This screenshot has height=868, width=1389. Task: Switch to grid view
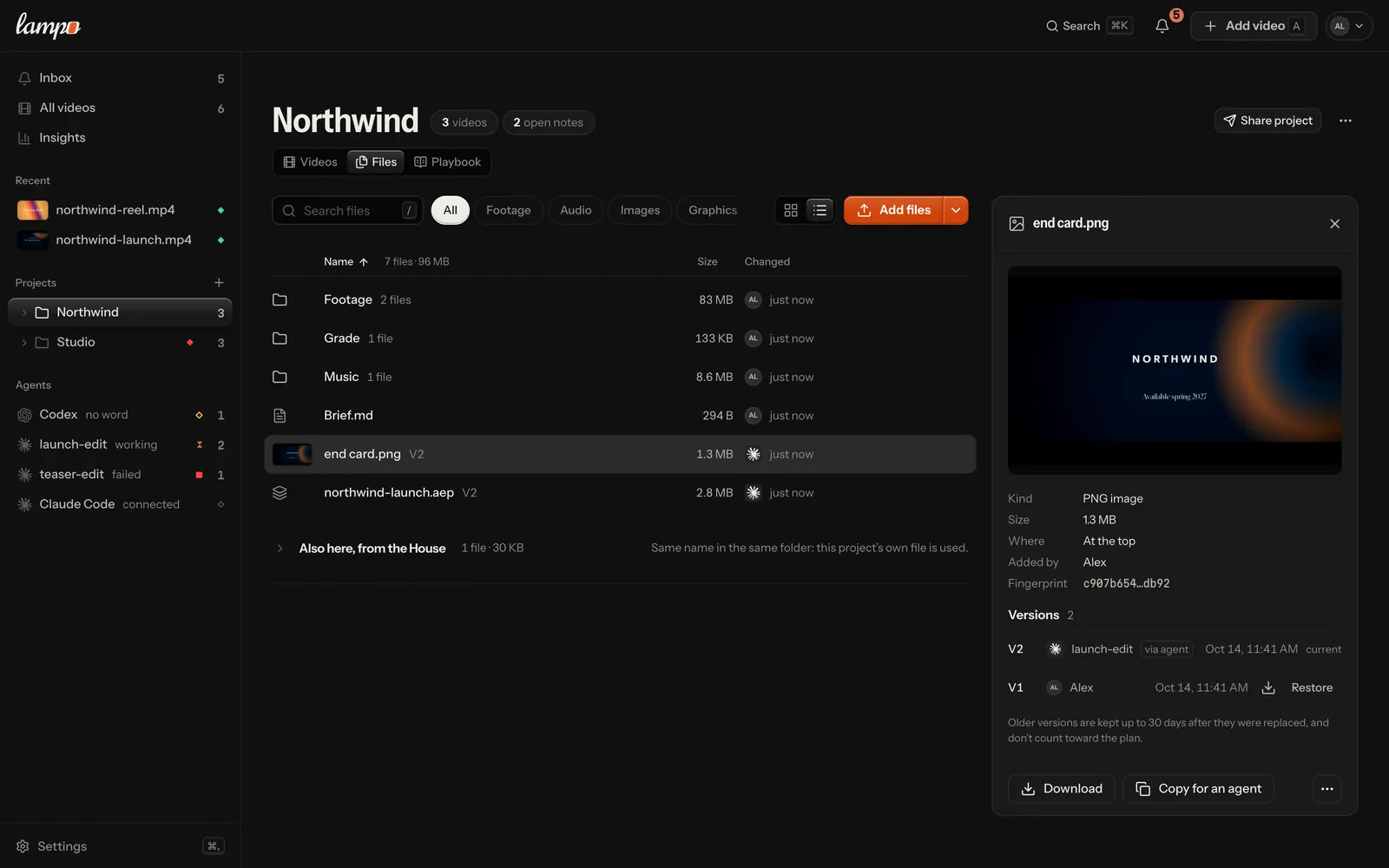click(791, 210)
